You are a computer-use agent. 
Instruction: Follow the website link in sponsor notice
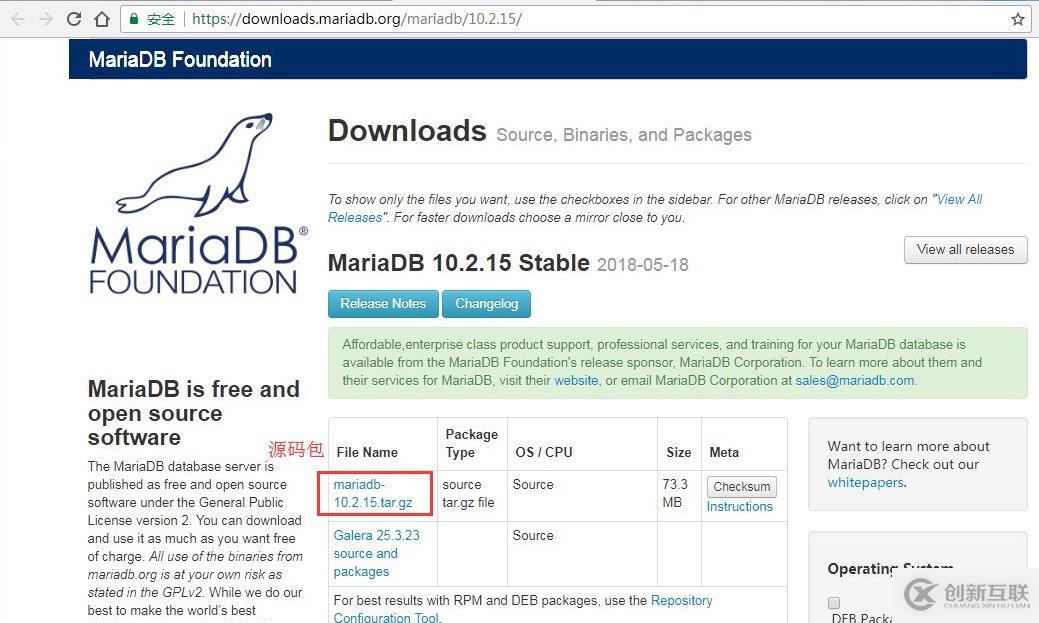tap(576, 380)
